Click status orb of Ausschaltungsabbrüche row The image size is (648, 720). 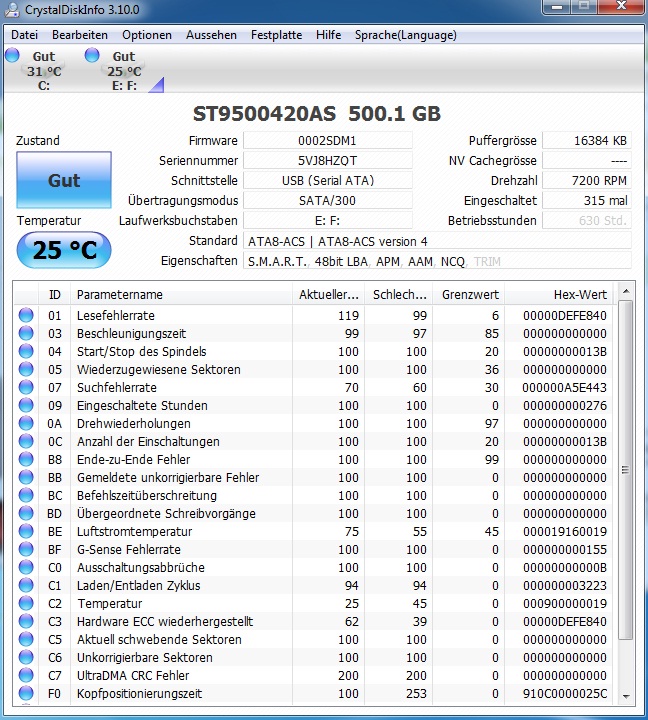26,567
